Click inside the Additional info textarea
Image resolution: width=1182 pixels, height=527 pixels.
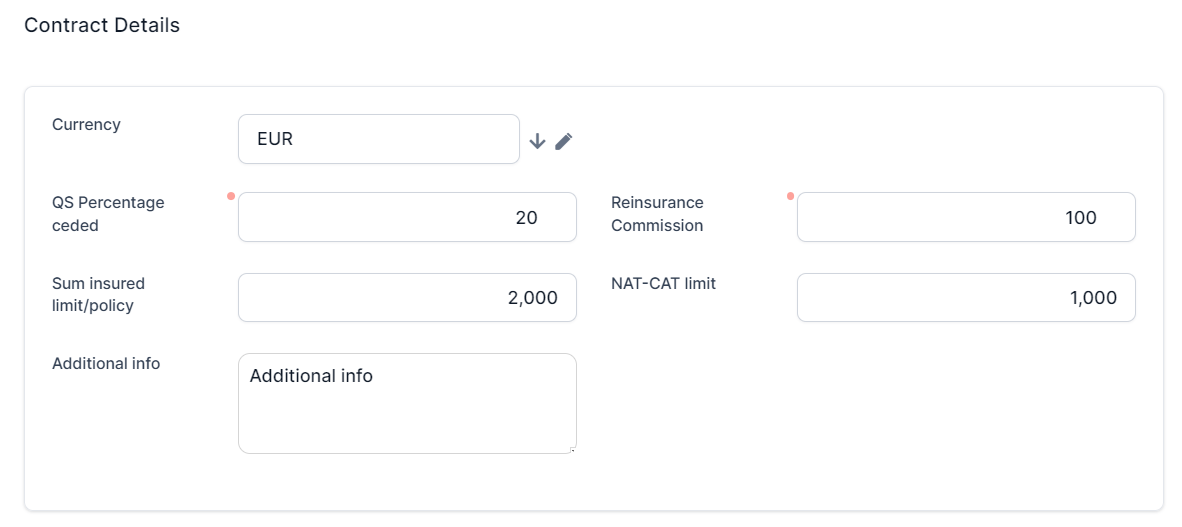(x=407, y=403)
